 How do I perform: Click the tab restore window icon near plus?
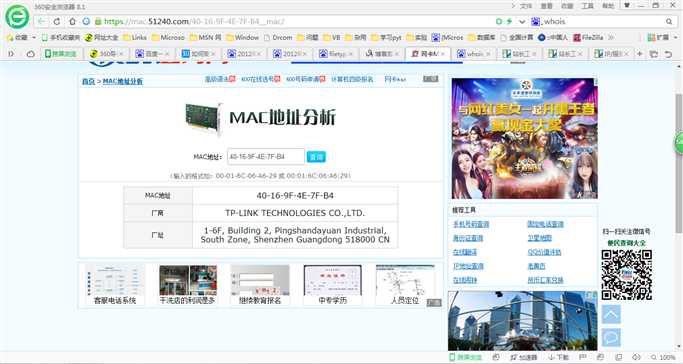click(654, 54)
